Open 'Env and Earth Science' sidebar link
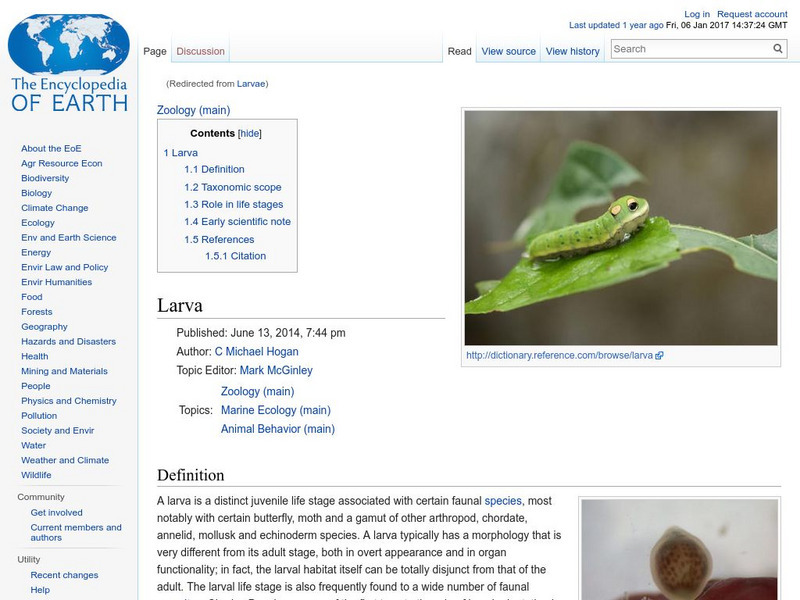This screenshot has height=600, width=800. click(x=68, y=237)
